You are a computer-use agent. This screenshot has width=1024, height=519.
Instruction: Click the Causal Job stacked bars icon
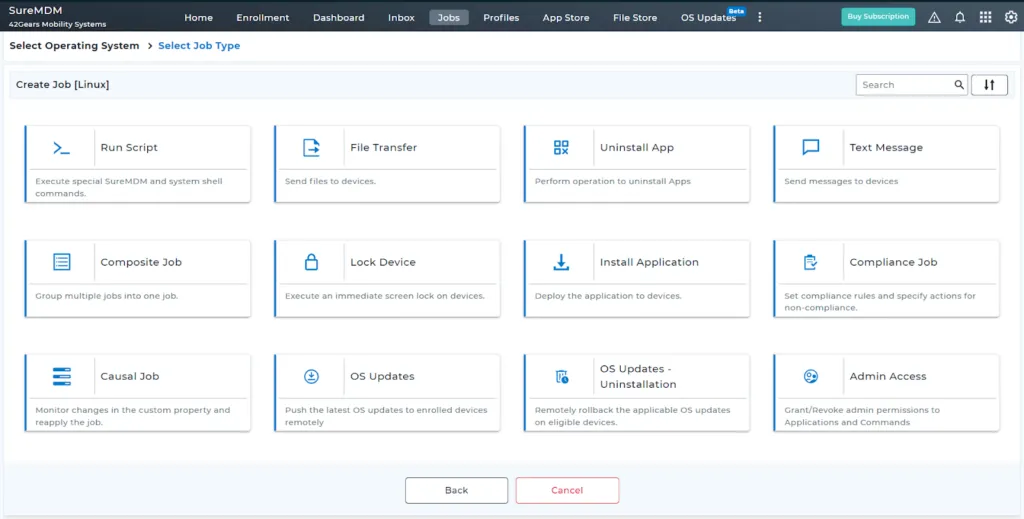(61, 376)
